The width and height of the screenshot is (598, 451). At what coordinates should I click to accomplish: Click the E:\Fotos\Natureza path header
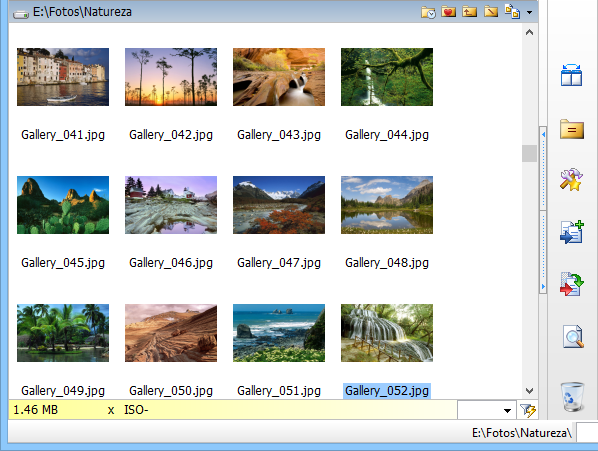click(82, 12)
